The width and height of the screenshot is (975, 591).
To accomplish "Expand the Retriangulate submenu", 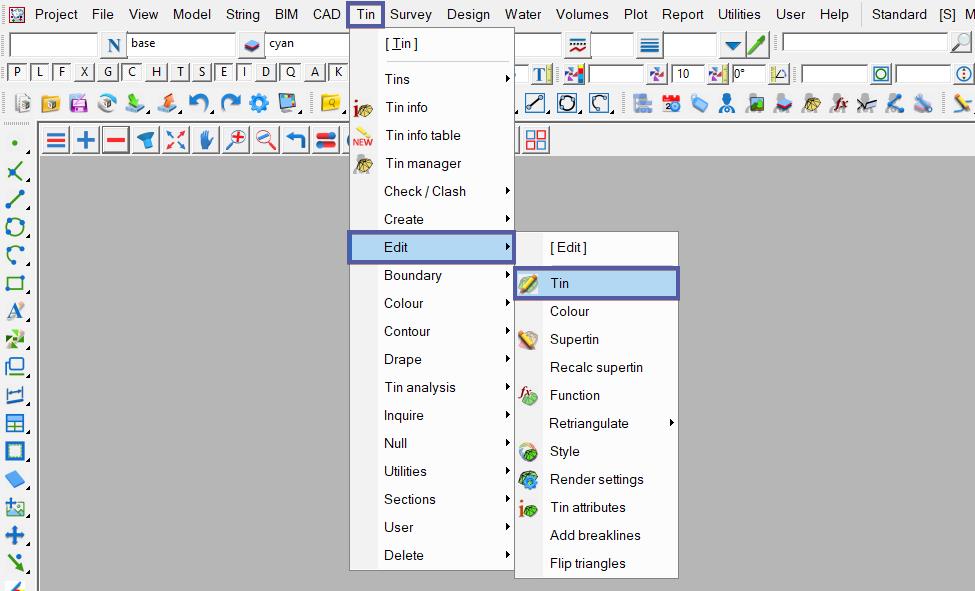I will click(597, 423).
